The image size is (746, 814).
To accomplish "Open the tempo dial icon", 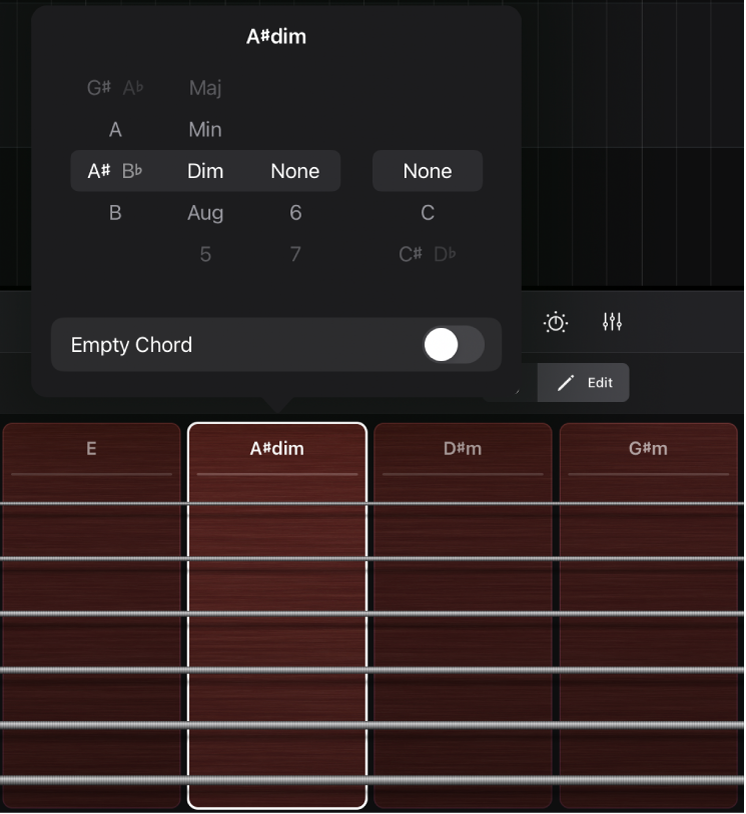I will (556, 322).
